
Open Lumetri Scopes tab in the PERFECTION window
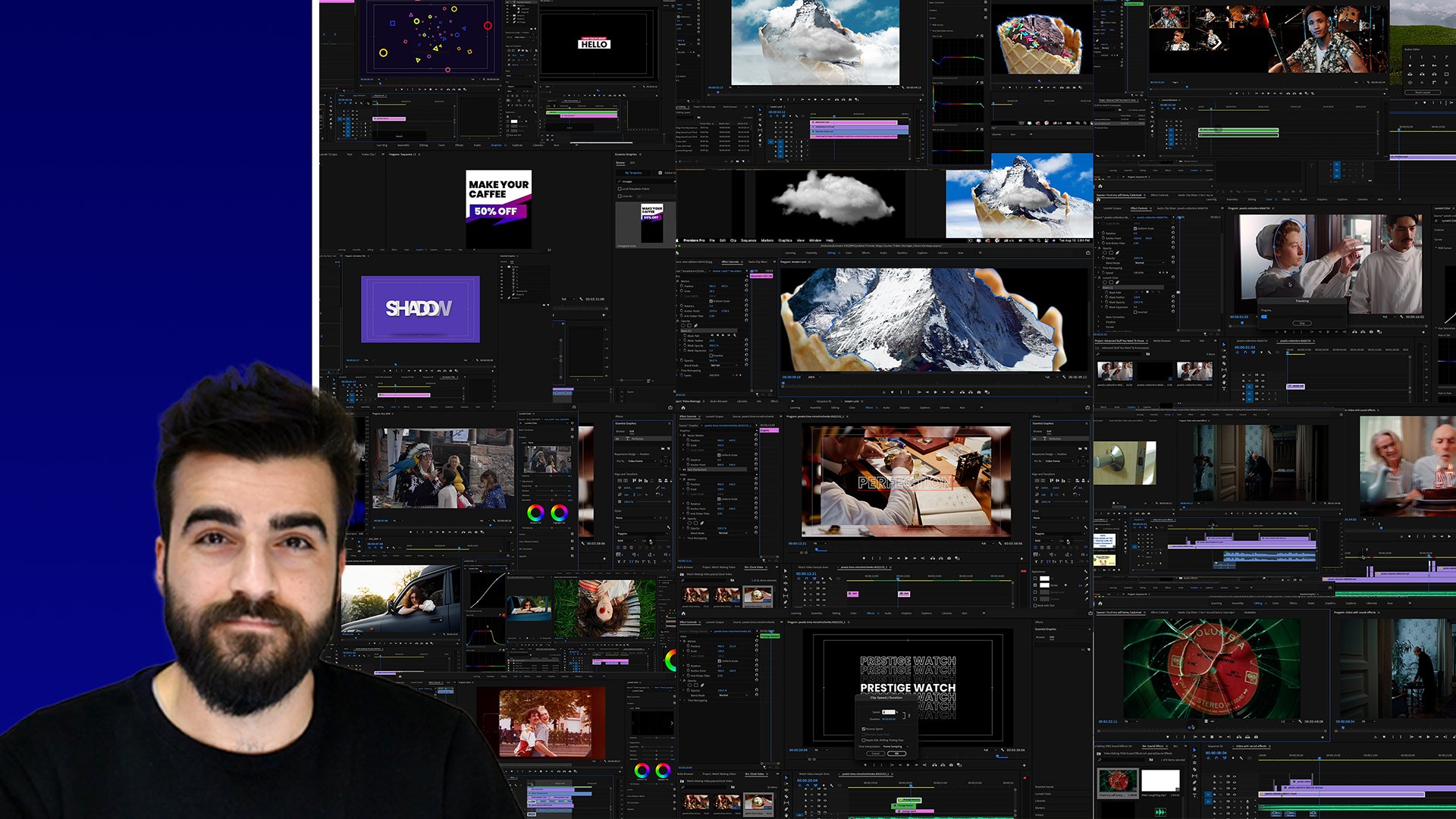[x=714, y=416]
